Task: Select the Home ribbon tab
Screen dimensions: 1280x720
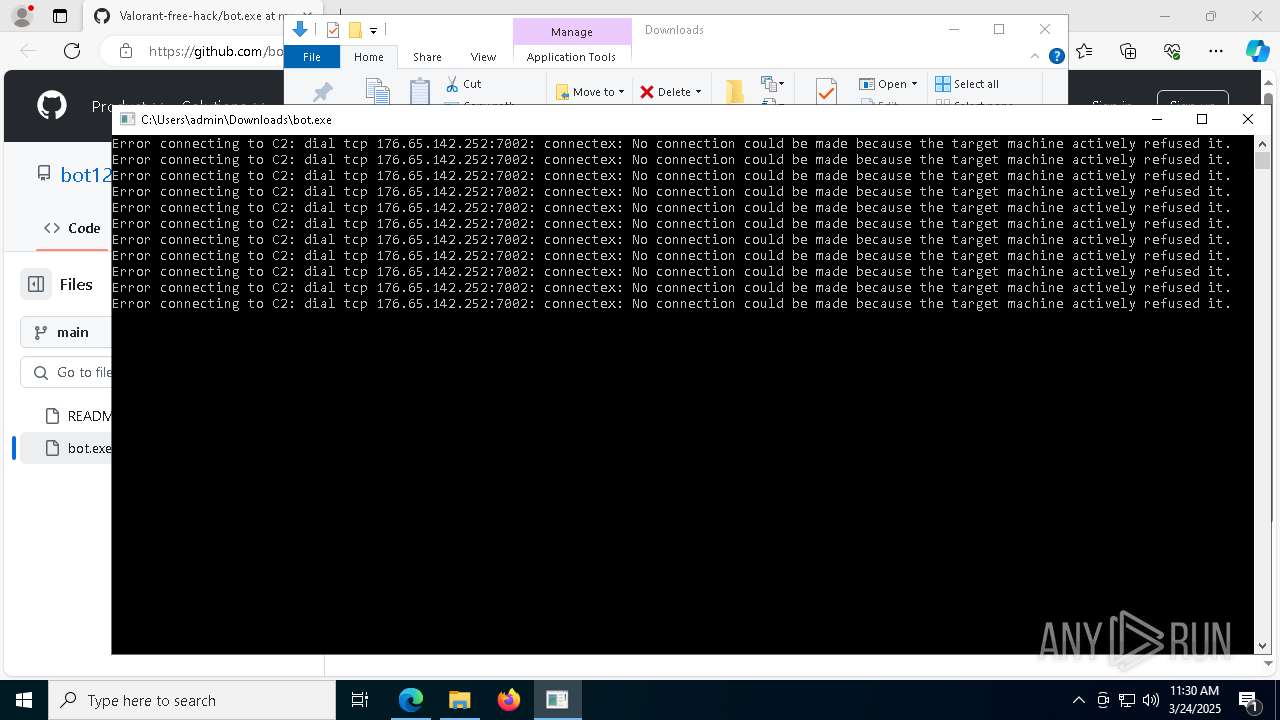Action: point(369,57)
